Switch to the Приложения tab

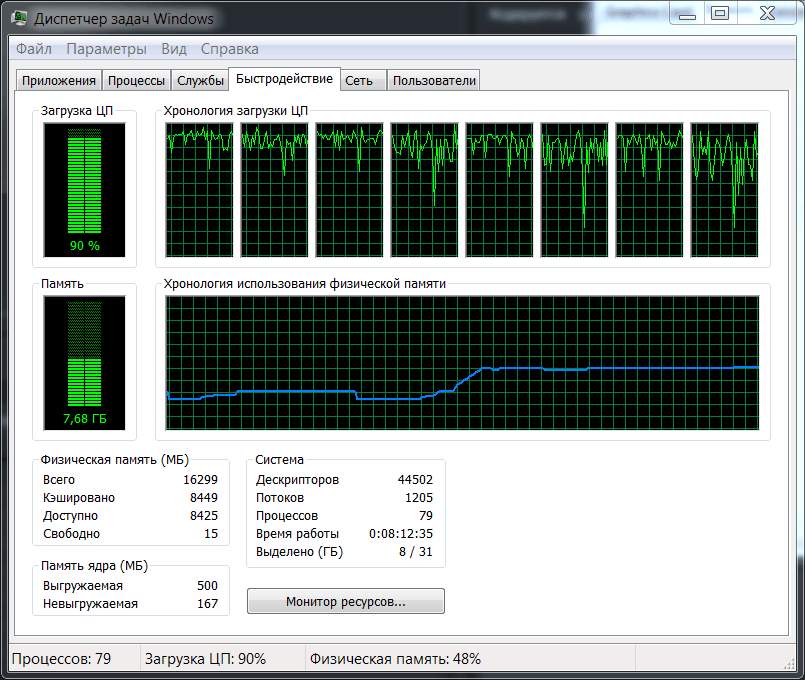pyautogui.click(x=59, y=81)
